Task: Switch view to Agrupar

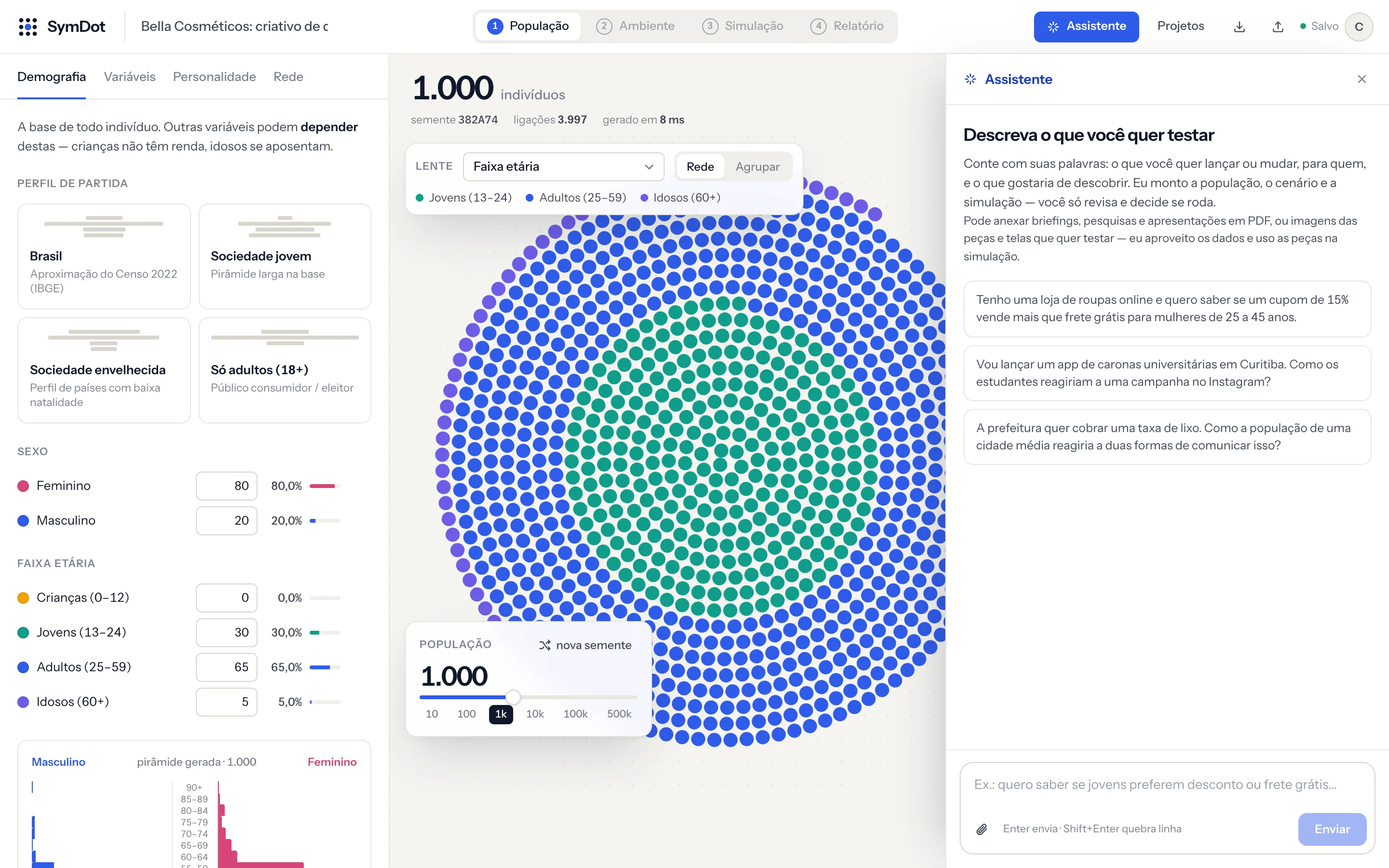Action: coord(757,166)
